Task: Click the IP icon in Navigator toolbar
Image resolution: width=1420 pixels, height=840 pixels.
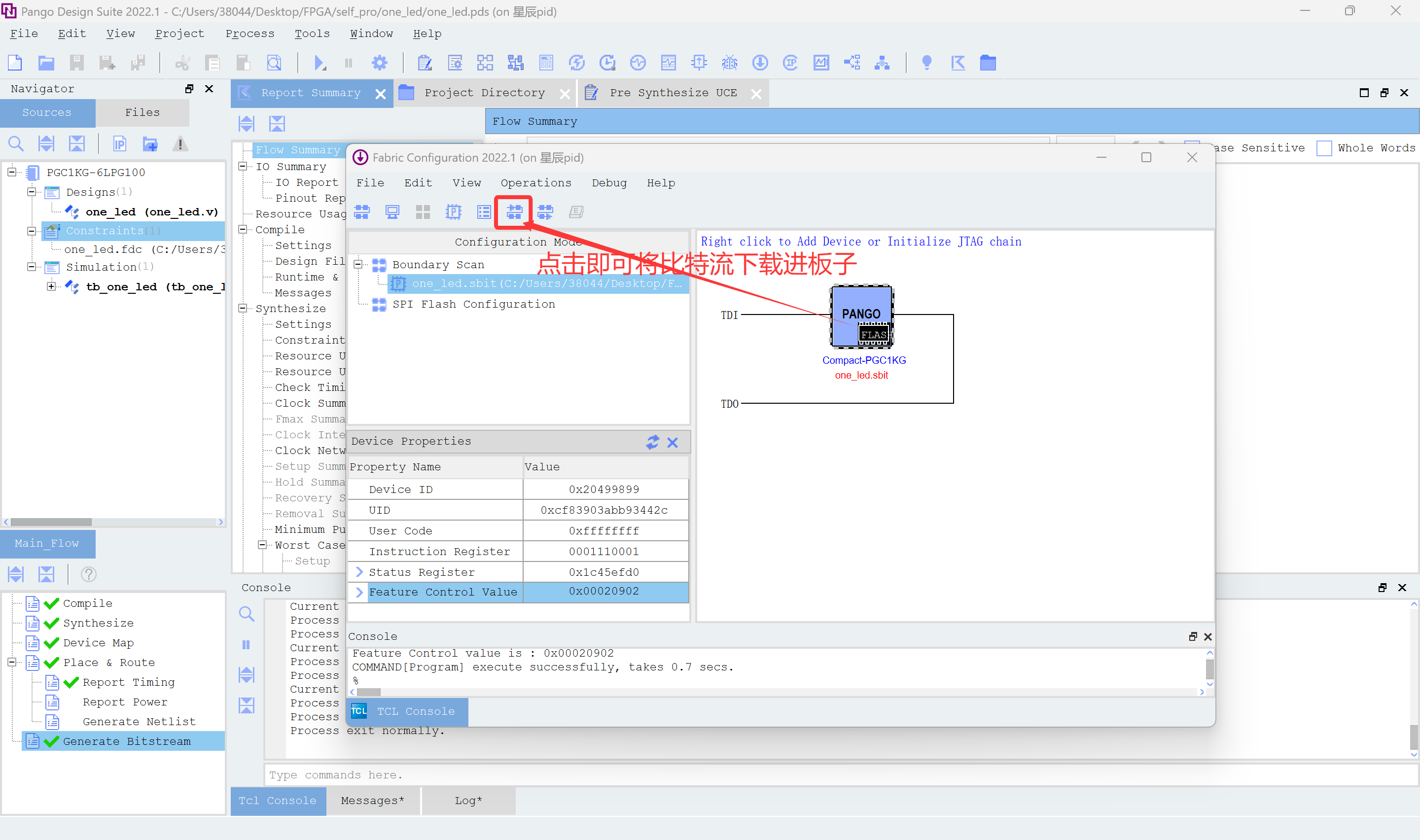Action: point(119,144)
